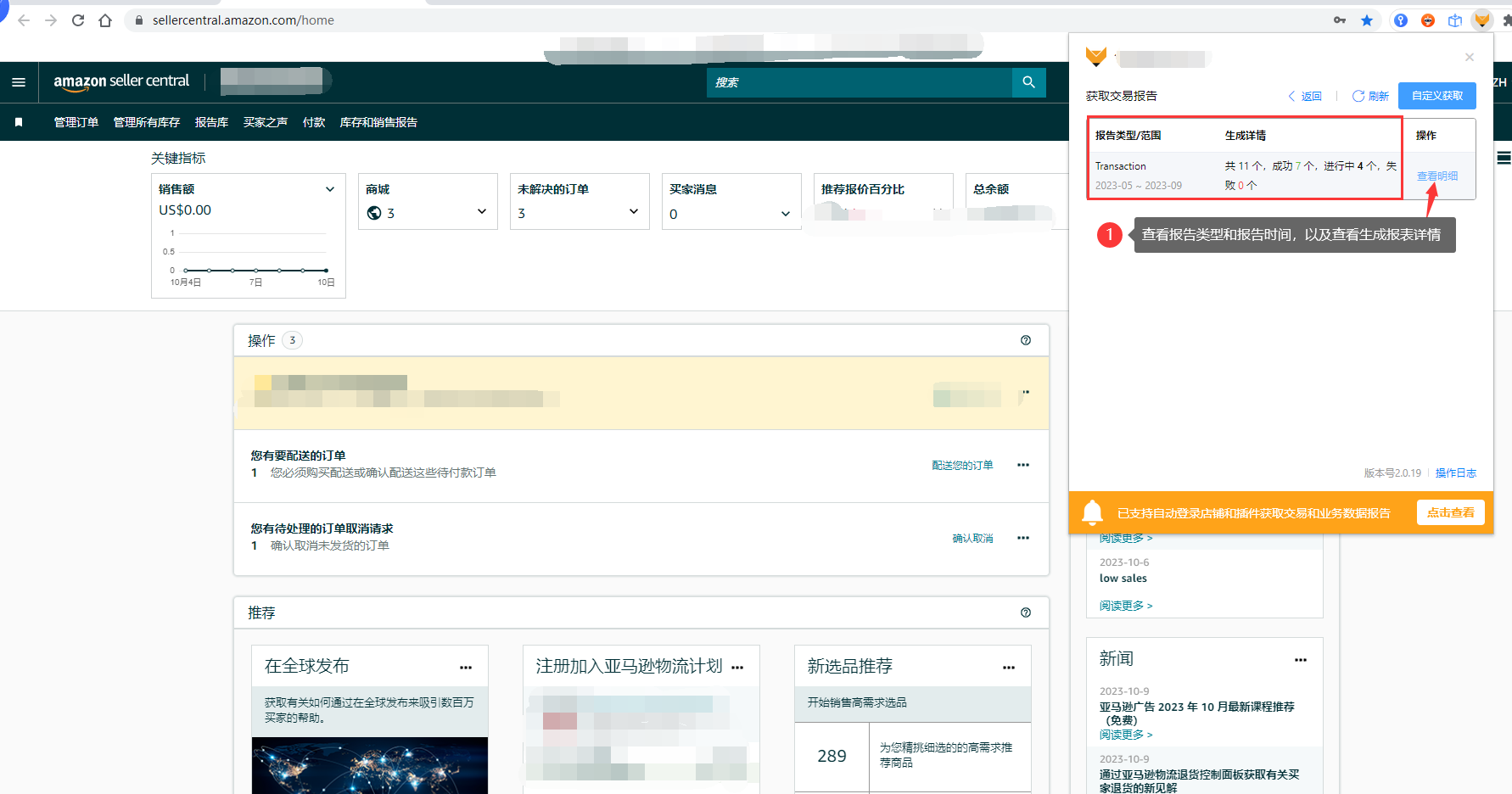The height and width of the screenshot is (794, 1512).
Task: Click the 亚马逊广告 2023 年 10 月最新课程推荐 headline
Action: point(1197,713)
